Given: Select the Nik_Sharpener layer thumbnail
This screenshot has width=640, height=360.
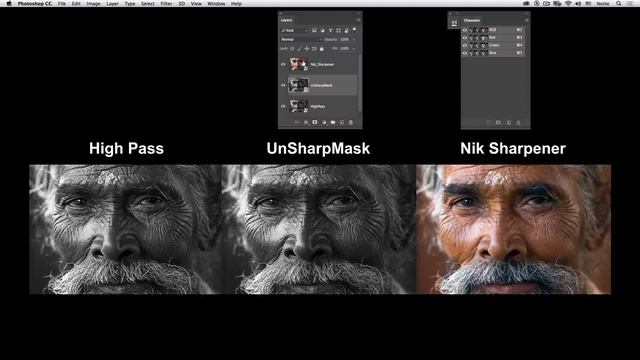Looking at the screenshot, I should point(299,64).
